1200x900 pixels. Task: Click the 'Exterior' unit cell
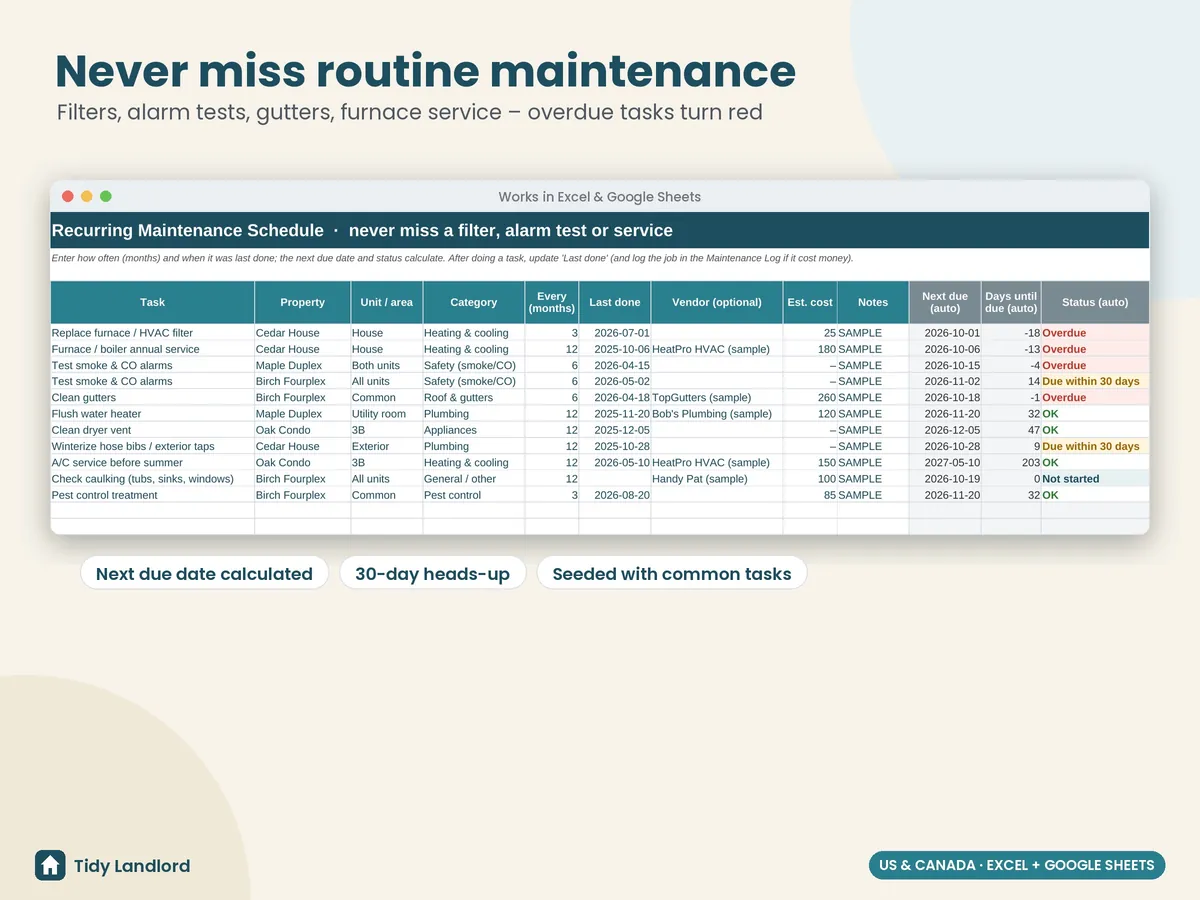point(387,446)
